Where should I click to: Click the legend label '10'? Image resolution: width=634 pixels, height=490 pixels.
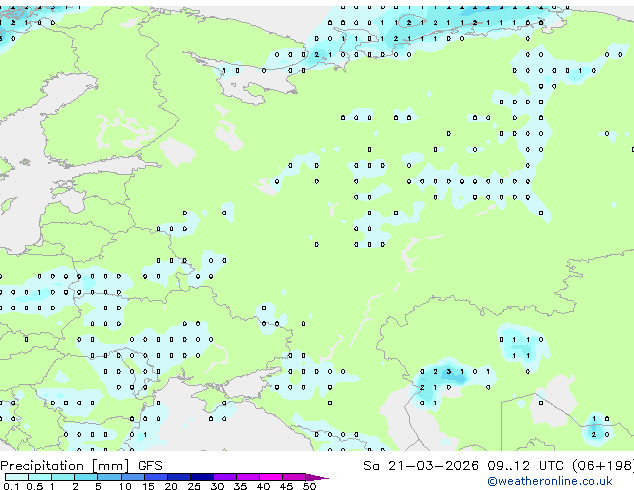(125, 486)
